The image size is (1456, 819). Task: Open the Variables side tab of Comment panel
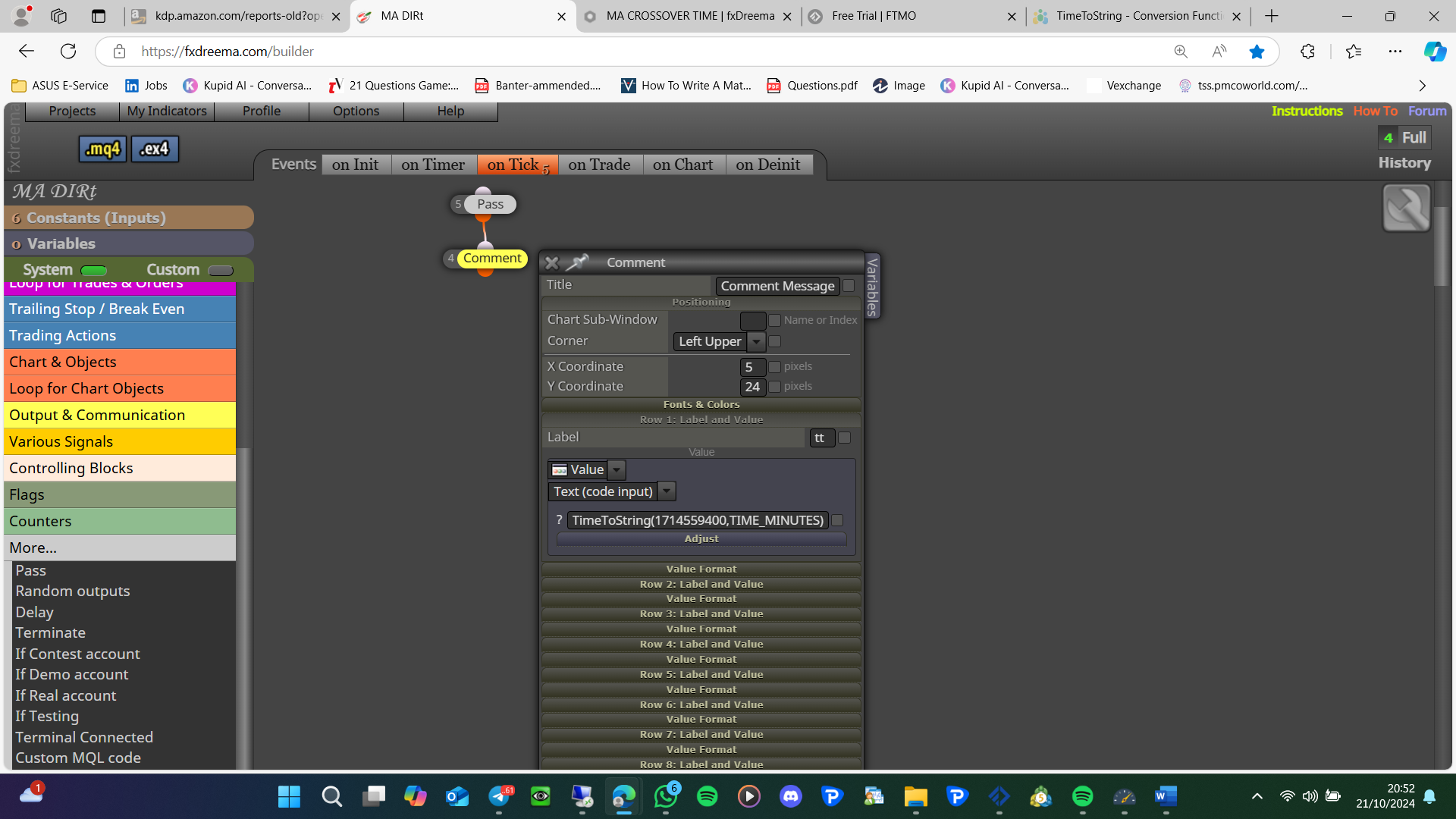(872, 286)
